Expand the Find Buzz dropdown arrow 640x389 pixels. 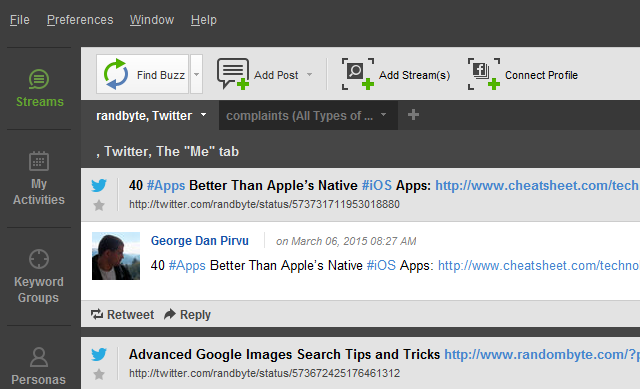[196, 74]
